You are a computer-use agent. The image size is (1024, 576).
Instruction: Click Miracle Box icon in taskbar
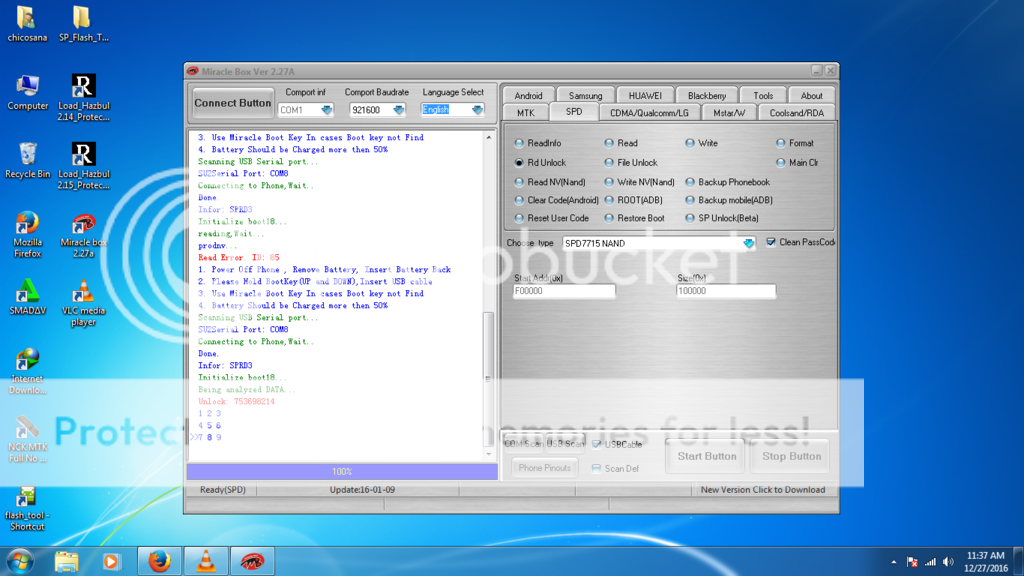coord(252,561)
